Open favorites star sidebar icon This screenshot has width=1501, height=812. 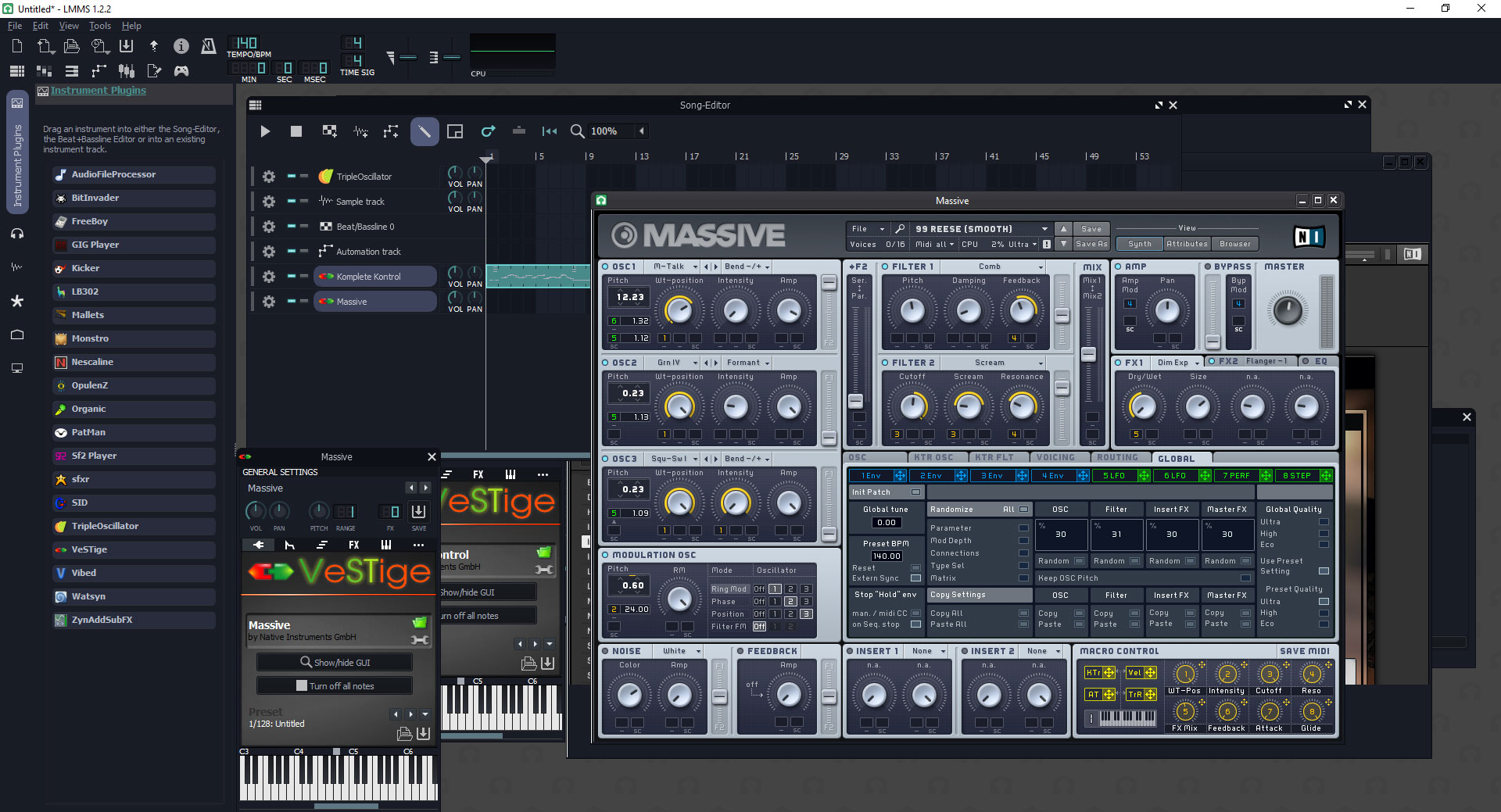click(x=17, y=301)
